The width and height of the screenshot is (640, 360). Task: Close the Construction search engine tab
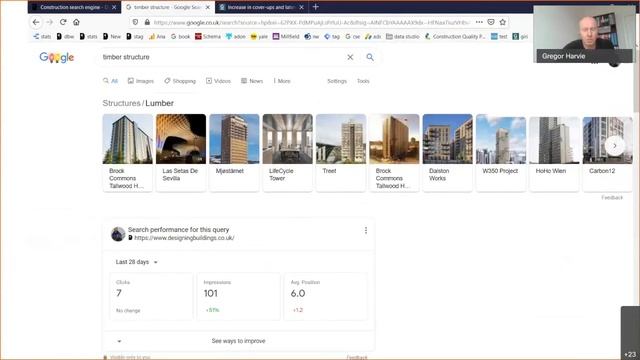point(114,7)
